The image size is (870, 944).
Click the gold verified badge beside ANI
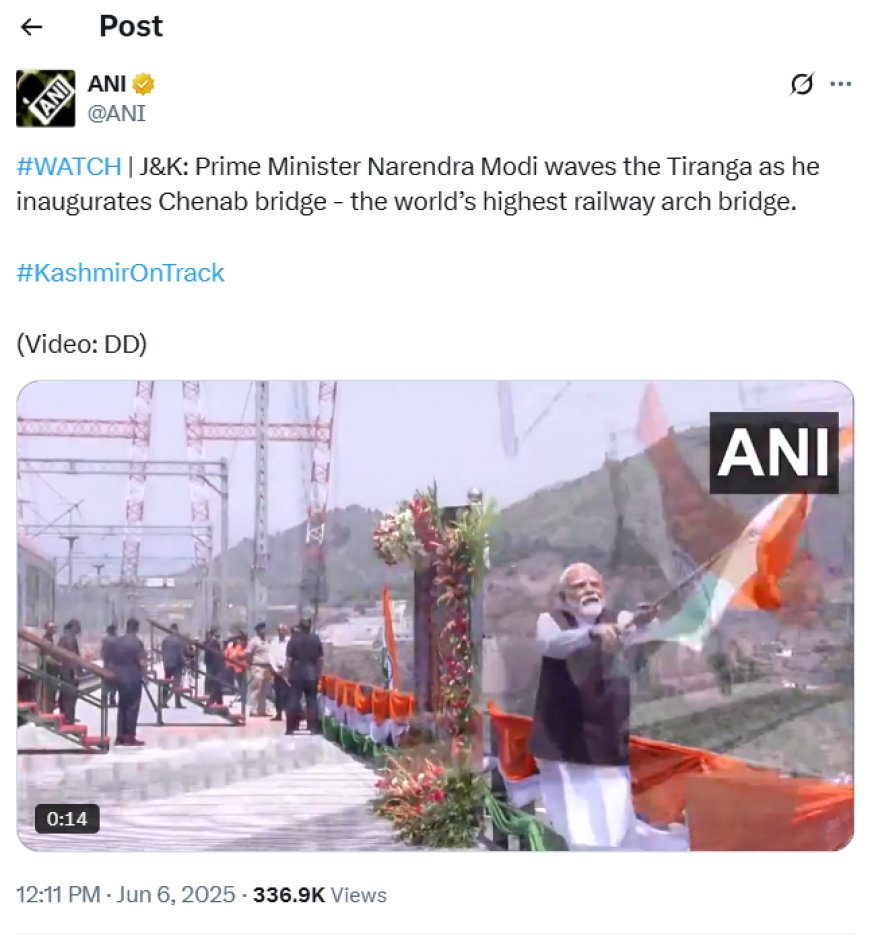143,84
